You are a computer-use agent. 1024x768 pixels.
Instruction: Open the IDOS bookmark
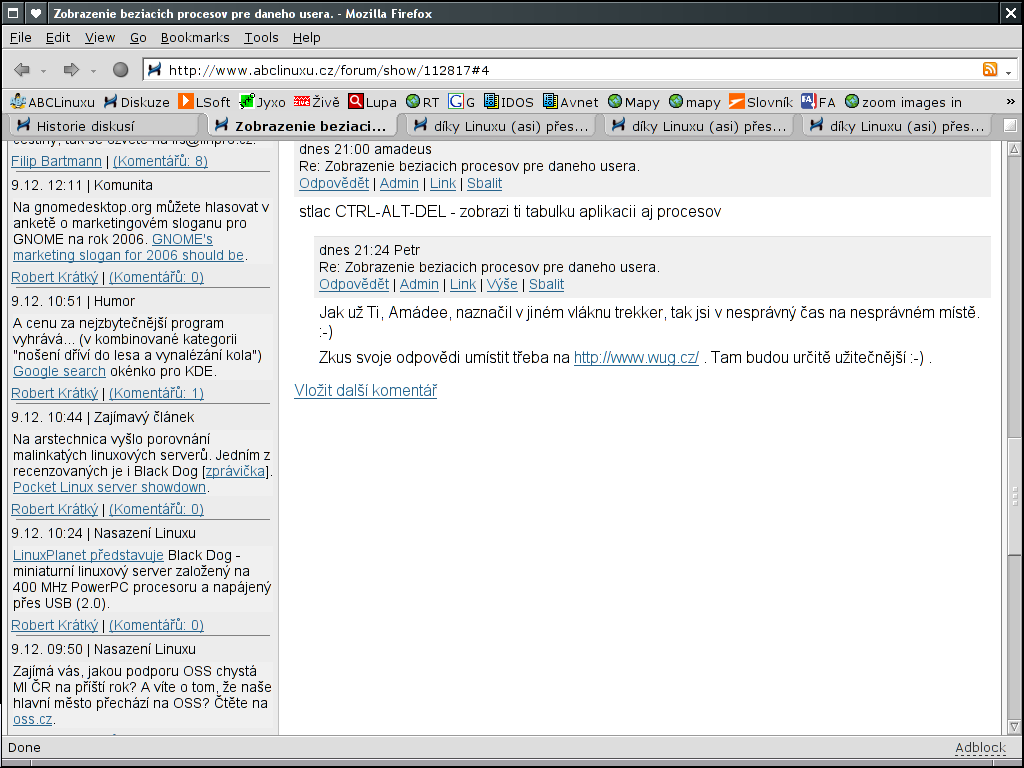pos(508,102)
